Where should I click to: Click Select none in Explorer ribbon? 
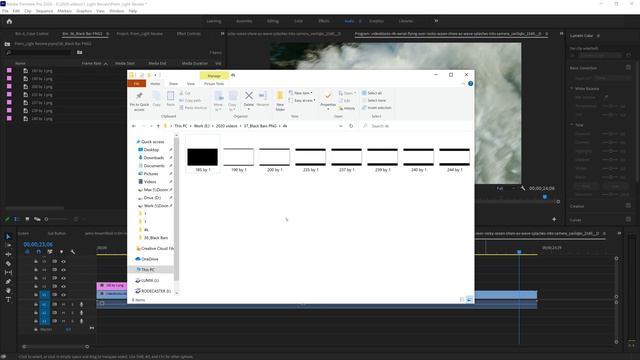[374, 100]
